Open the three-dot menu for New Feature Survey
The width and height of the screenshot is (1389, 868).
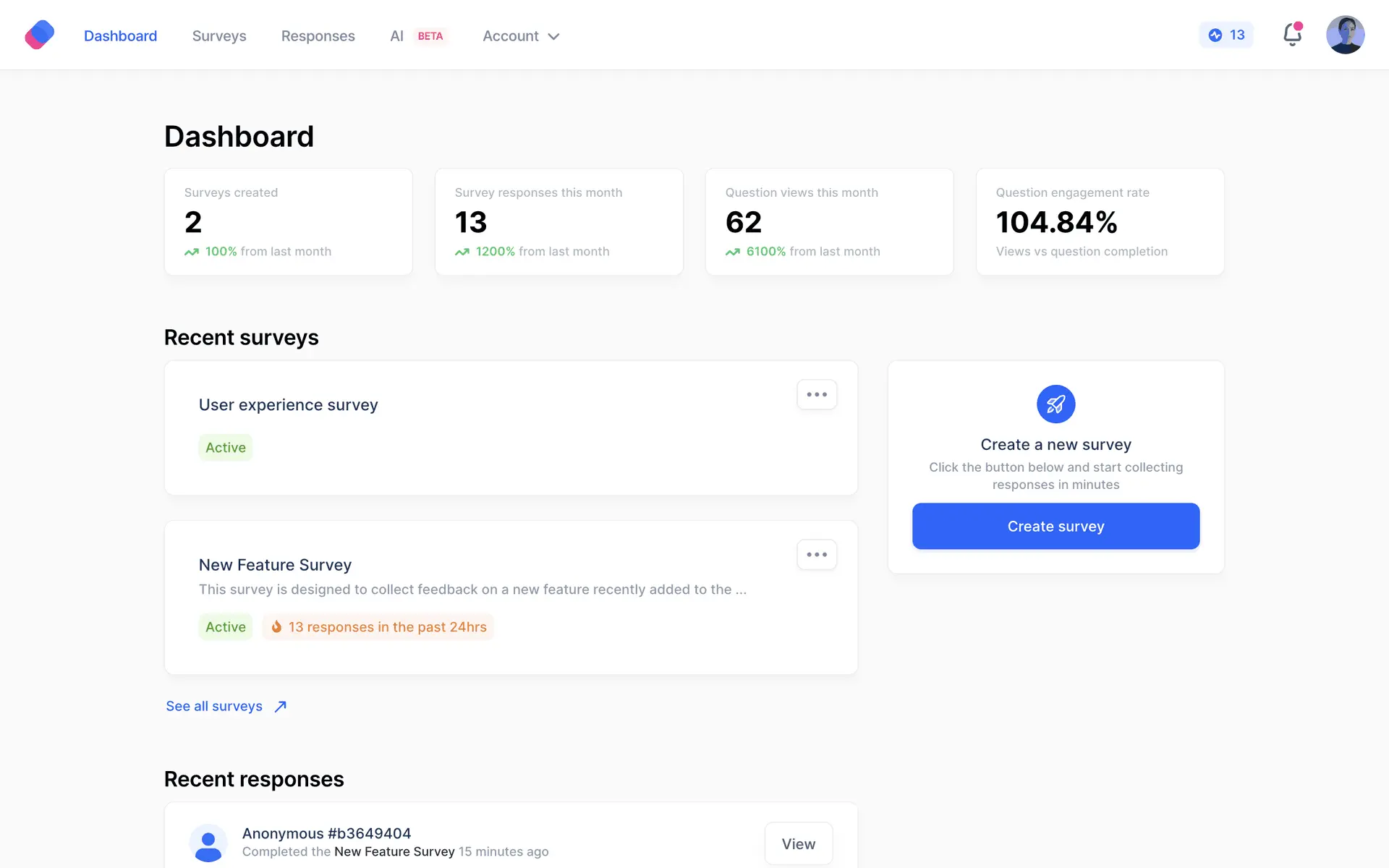(x=817, y=555)
